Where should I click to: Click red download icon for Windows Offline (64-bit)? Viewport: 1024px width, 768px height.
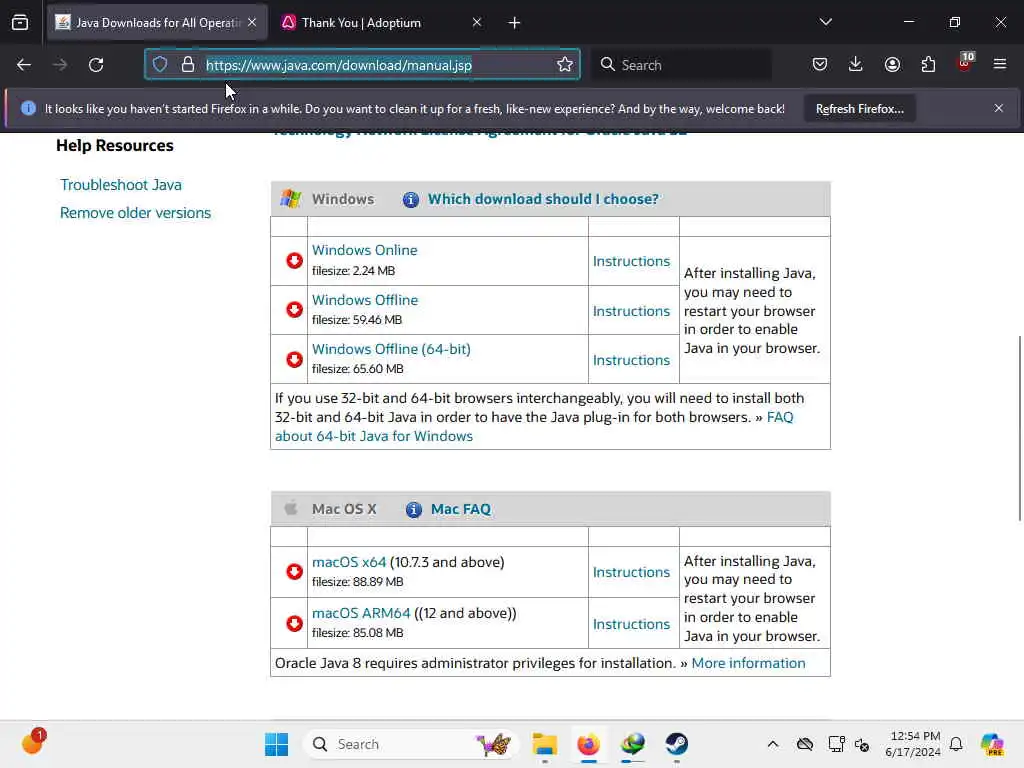[294, 359]
